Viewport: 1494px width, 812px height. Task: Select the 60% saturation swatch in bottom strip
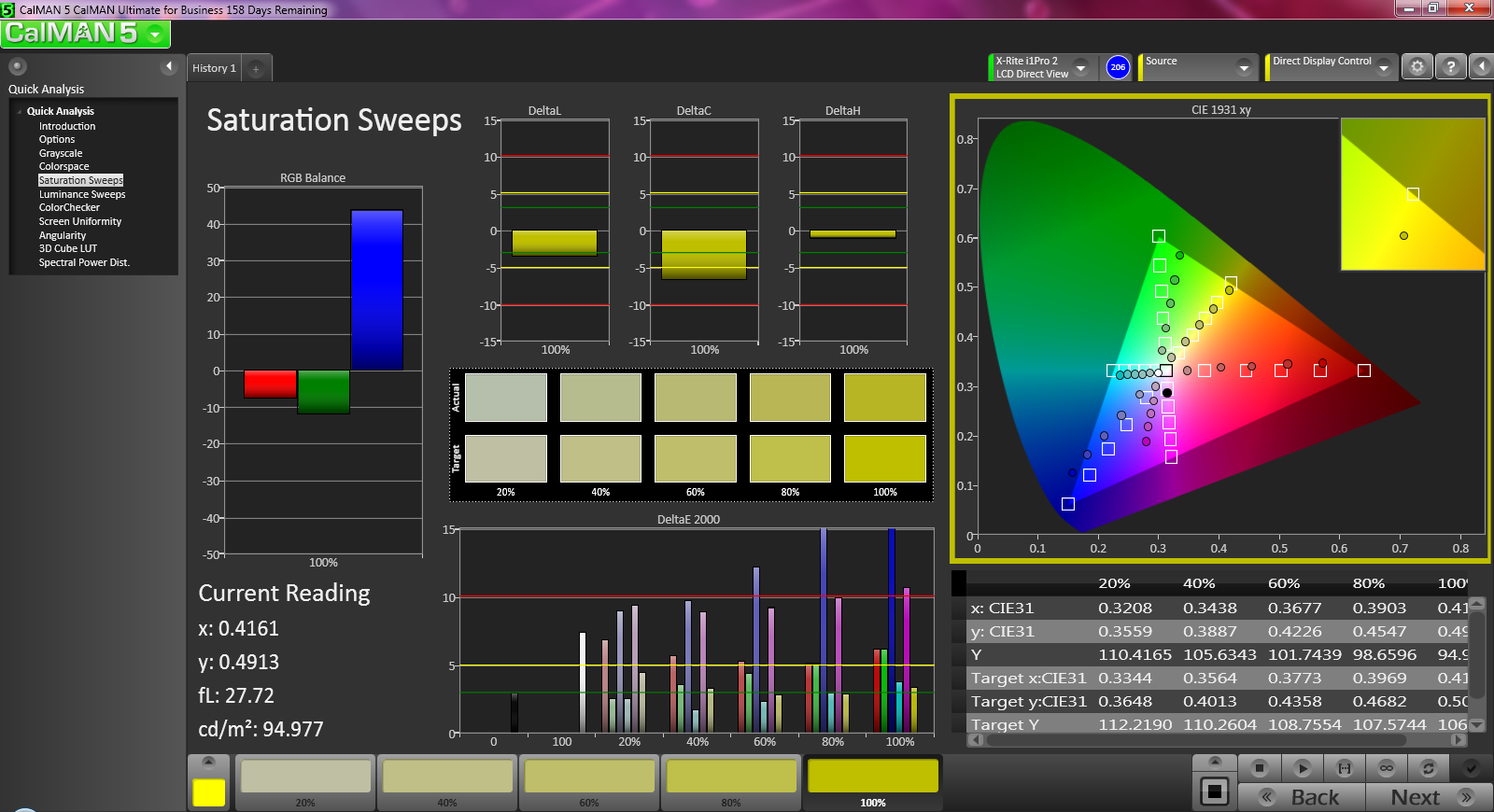point(589,782)
